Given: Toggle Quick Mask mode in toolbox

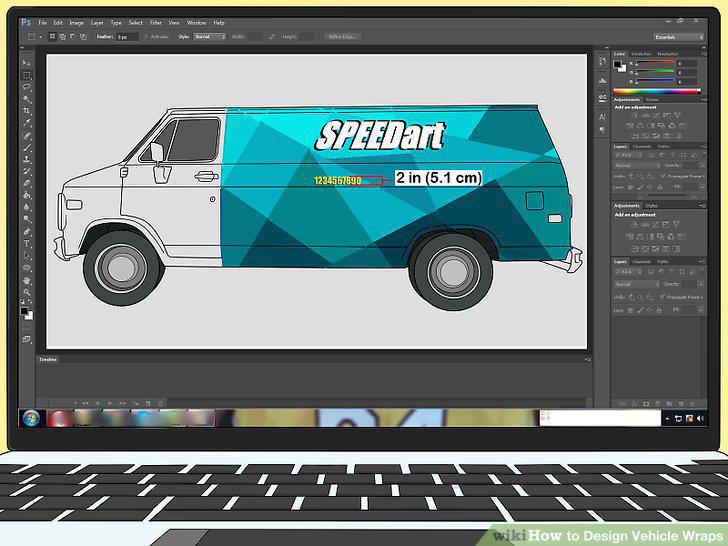Looking at the screenshot, I should click(x=26, y=328).
